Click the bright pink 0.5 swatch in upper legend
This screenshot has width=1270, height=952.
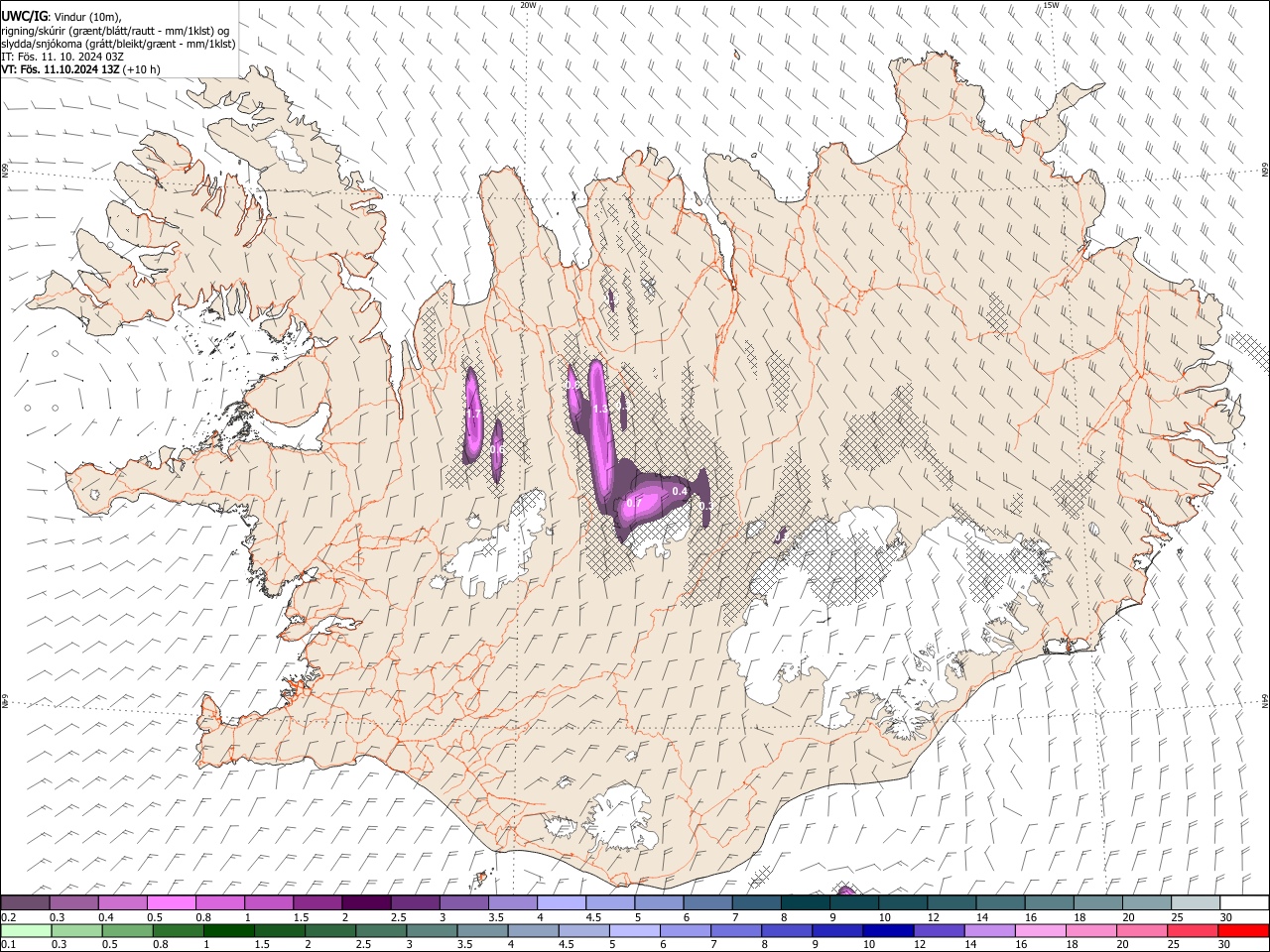pos(172,903)
